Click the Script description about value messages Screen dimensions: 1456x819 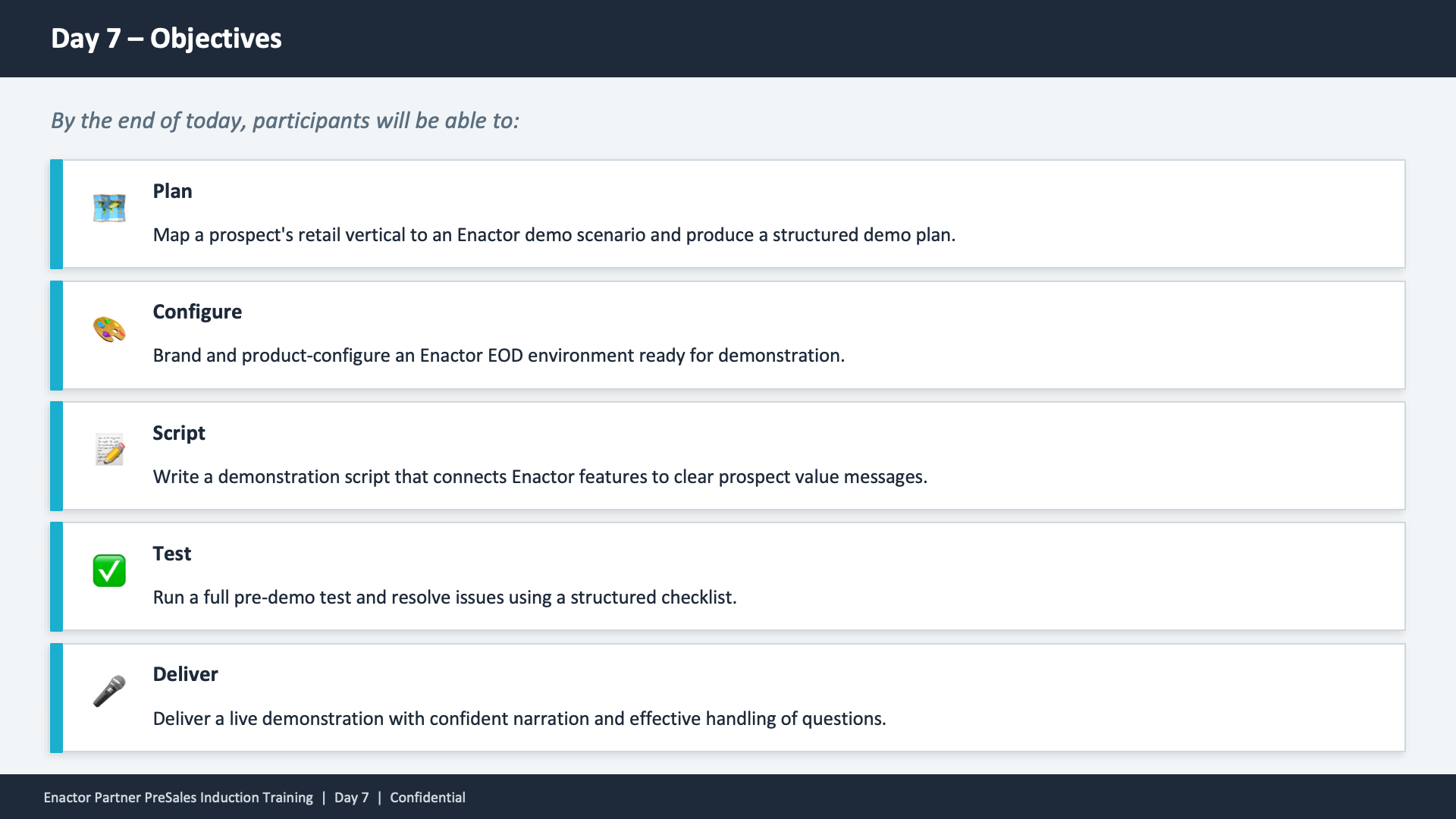click(x=540, y=477)
